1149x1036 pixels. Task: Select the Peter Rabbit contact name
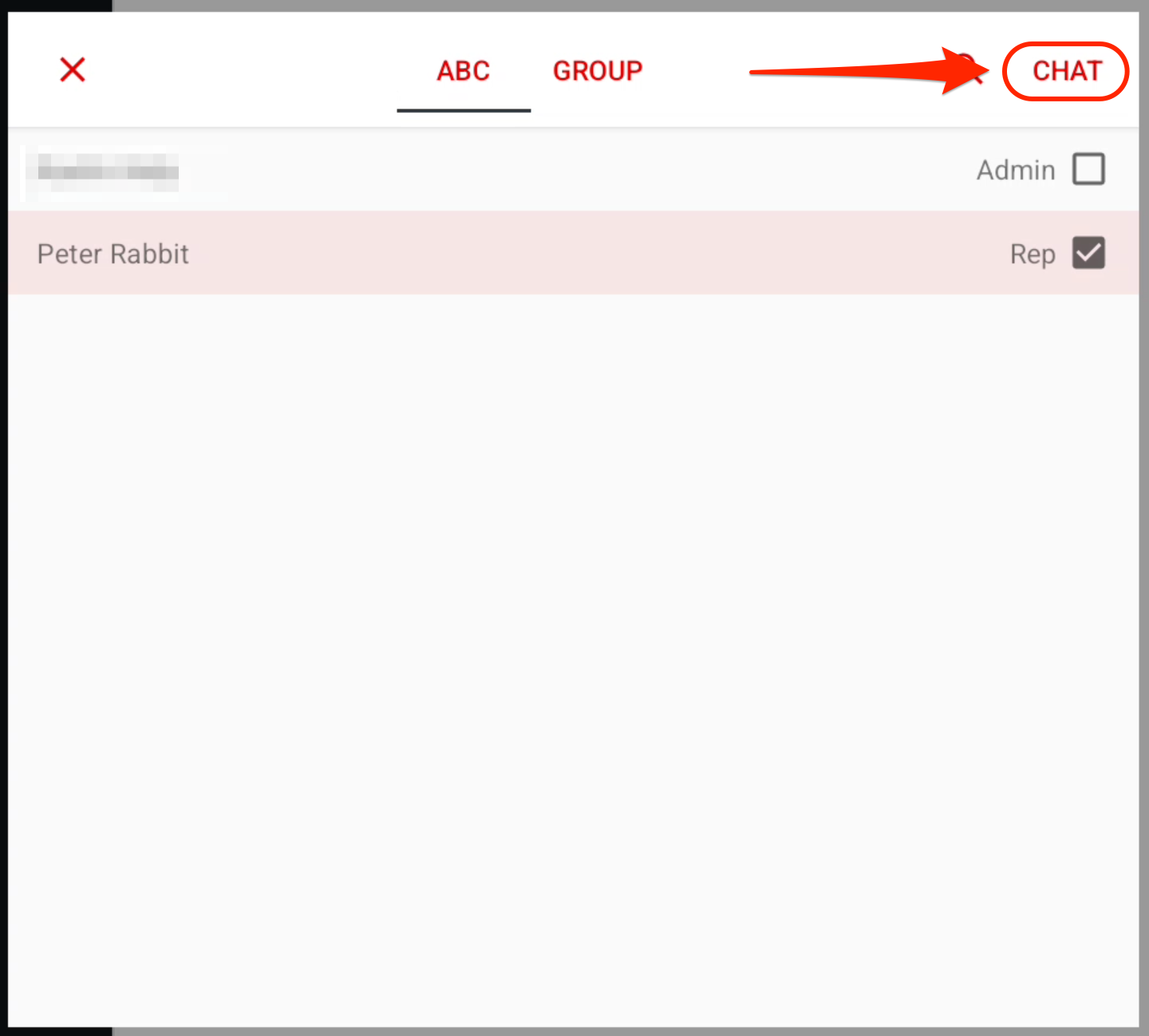113,254
